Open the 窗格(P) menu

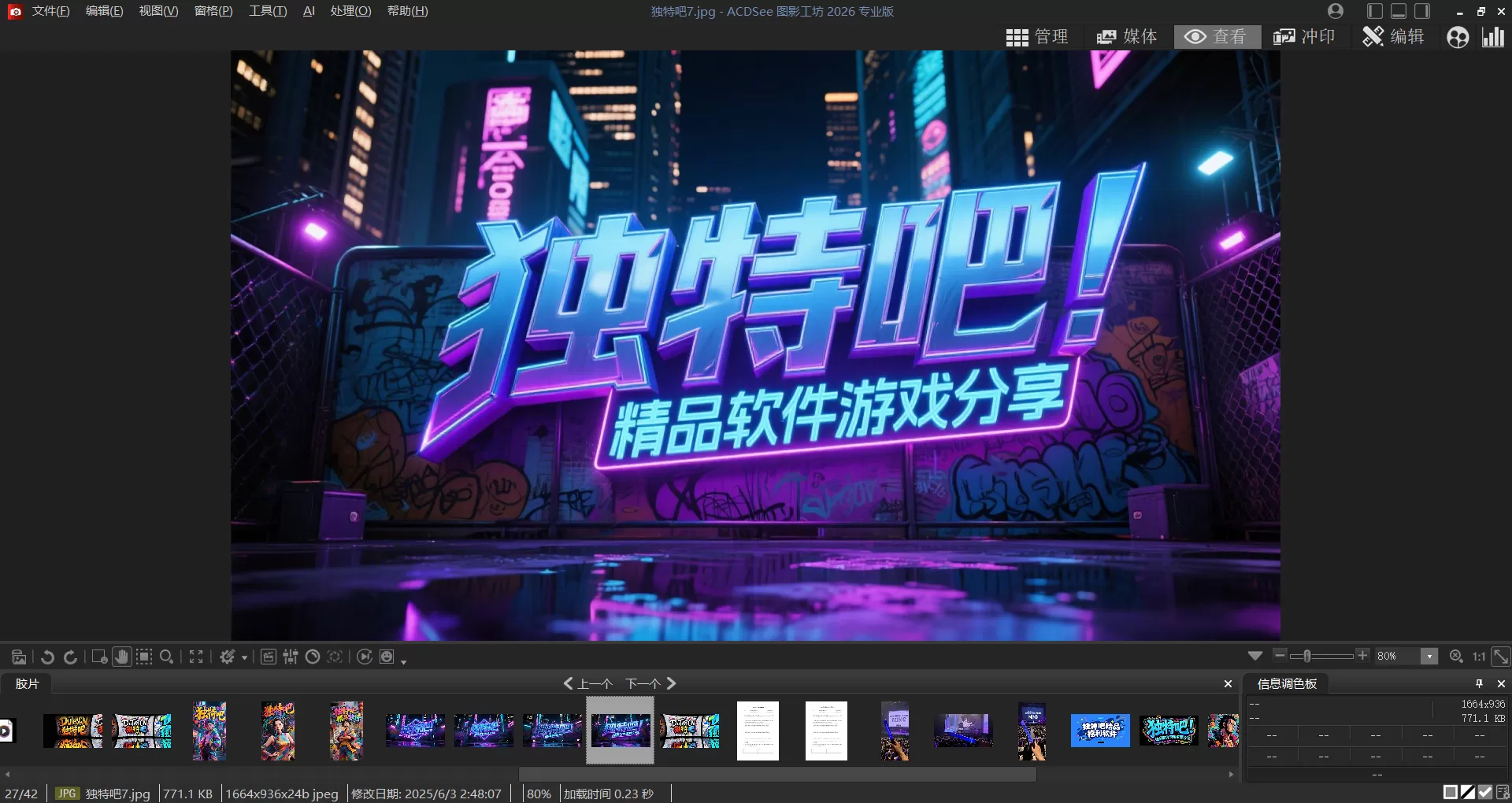(x=213, y=11)
